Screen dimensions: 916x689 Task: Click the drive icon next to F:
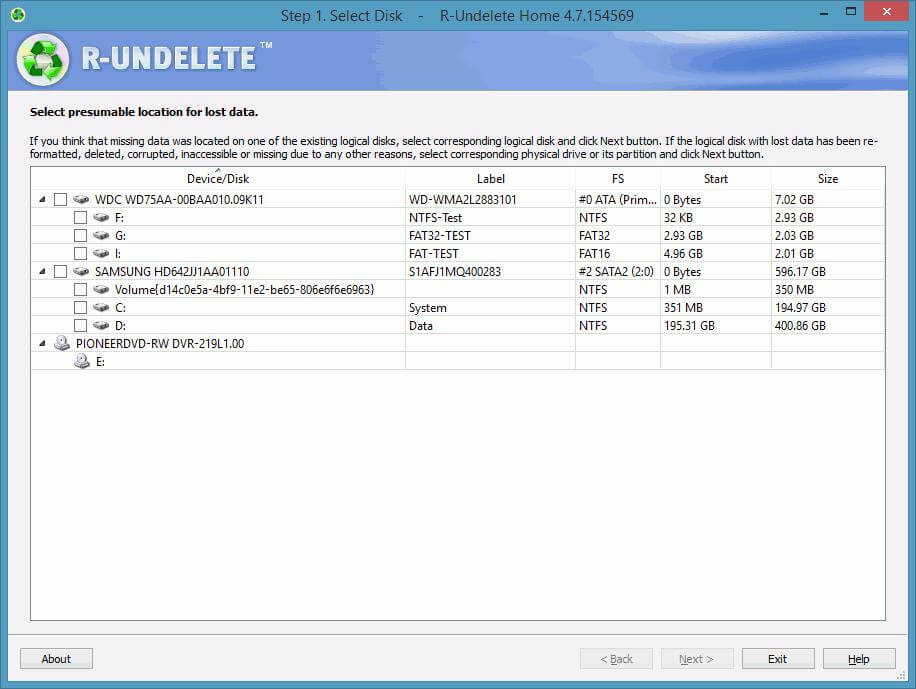tap(101, 218)
